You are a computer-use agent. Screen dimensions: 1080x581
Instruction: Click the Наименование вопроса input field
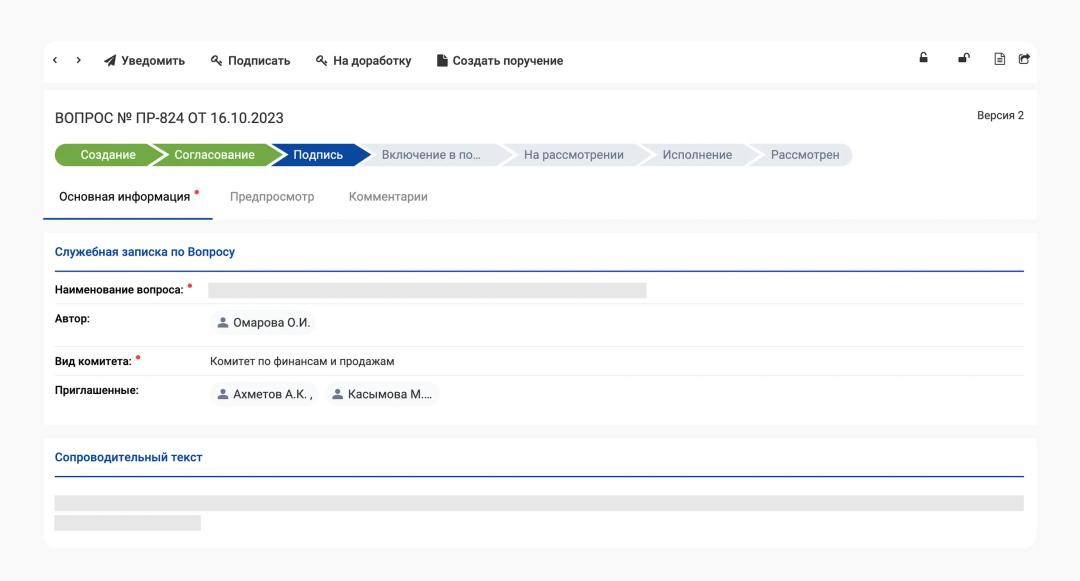[x=427, y=291]
